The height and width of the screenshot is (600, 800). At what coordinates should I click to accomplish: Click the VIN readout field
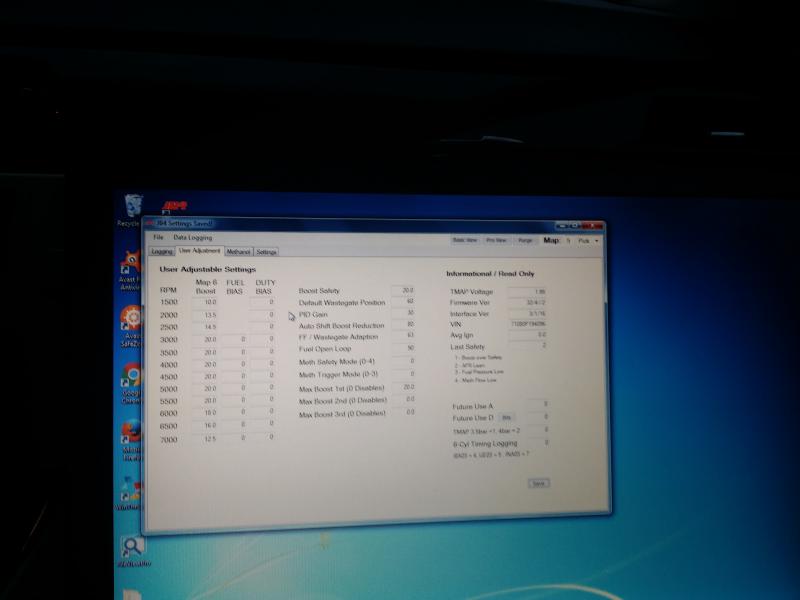coord(528,324)
